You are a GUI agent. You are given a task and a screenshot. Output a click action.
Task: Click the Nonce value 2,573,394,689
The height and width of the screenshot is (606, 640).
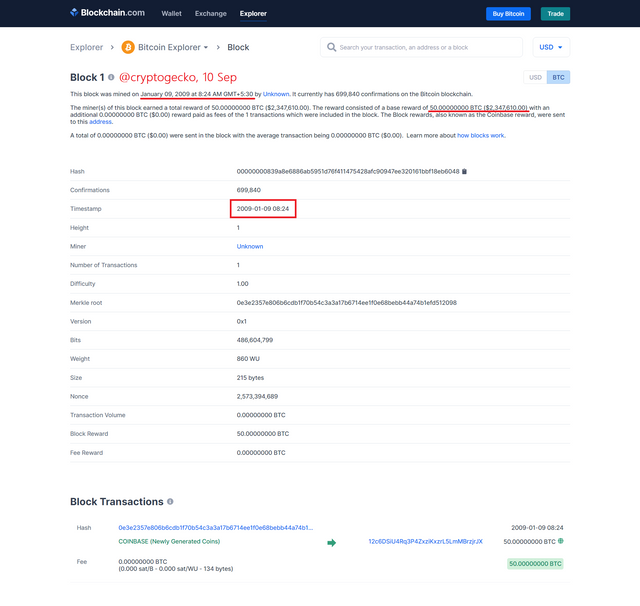click(257, 396)
